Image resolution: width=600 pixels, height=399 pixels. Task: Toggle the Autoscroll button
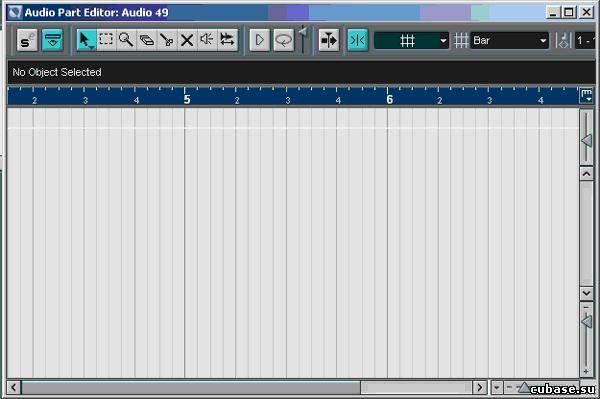click(329, 40)
